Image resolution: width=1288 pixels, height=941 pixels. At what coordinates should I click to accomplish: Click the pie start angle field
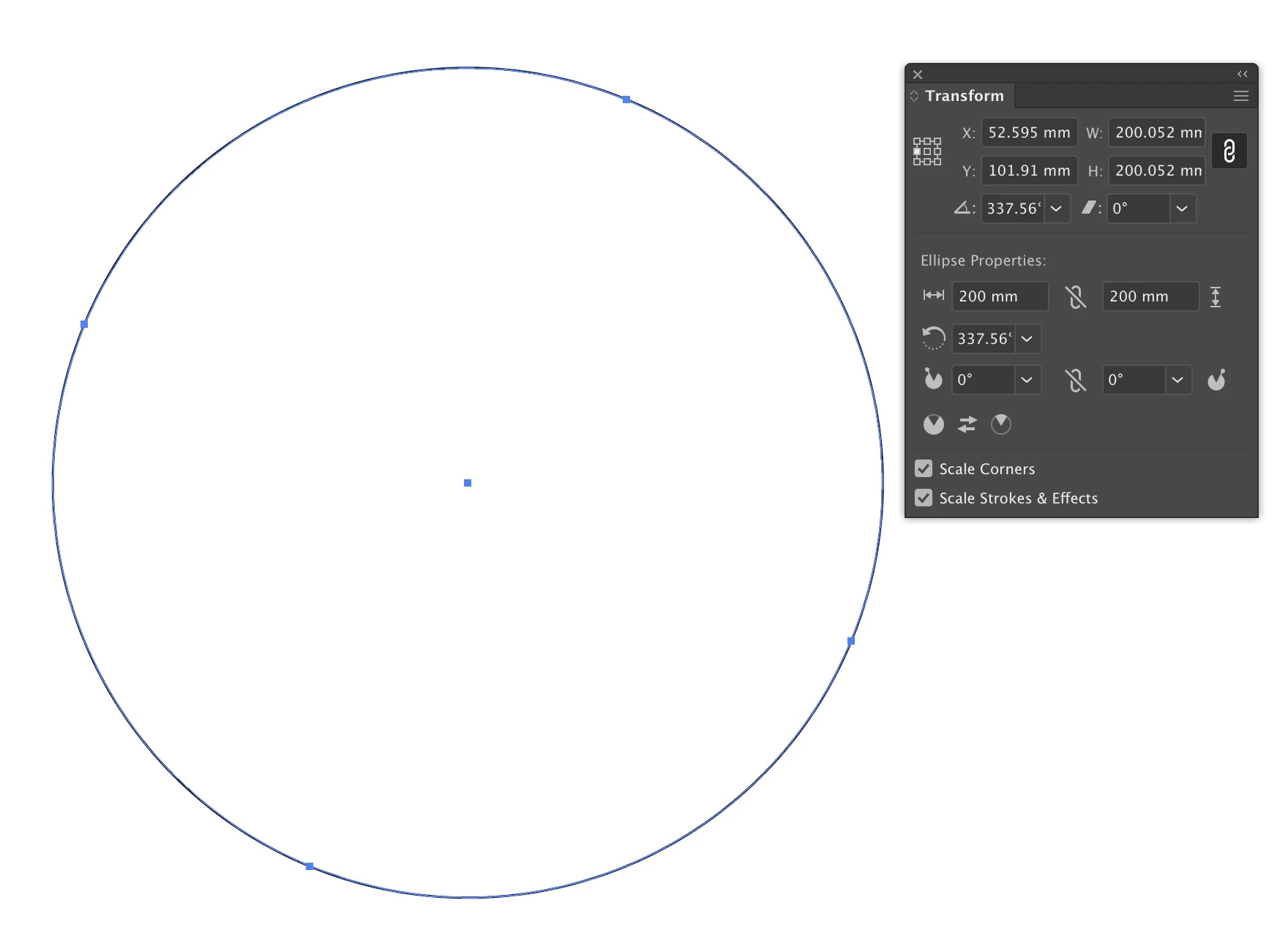tap(984, 380)
